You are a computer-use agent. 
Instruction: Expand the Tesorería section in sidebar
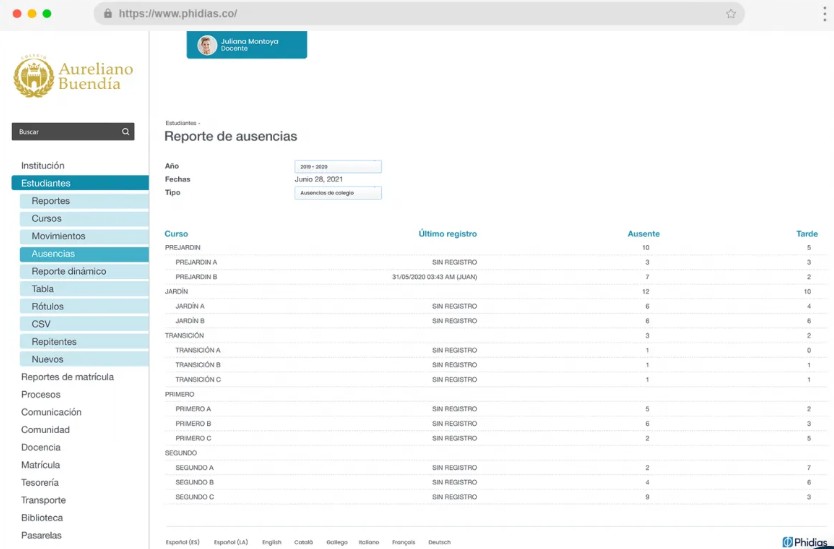coord(40,483)
